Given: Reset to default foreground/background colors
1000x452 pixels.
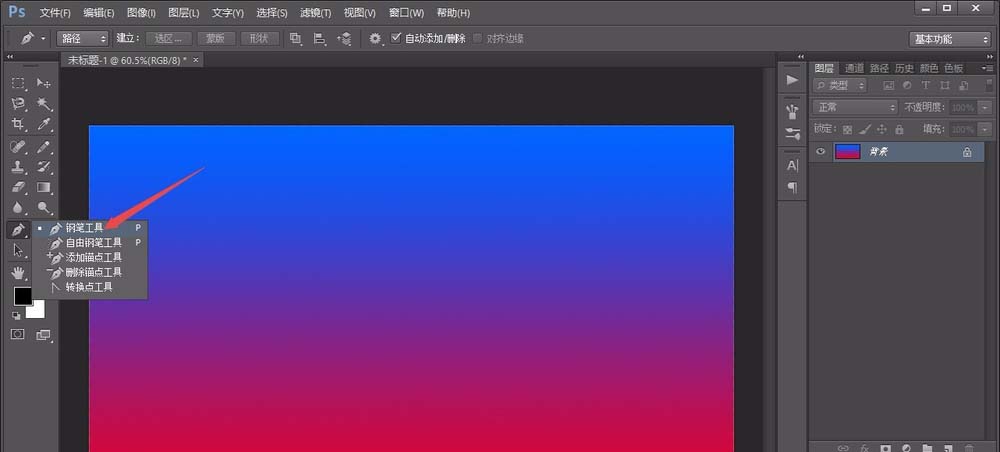Looking at the screenshot, I should coord(17,316).
